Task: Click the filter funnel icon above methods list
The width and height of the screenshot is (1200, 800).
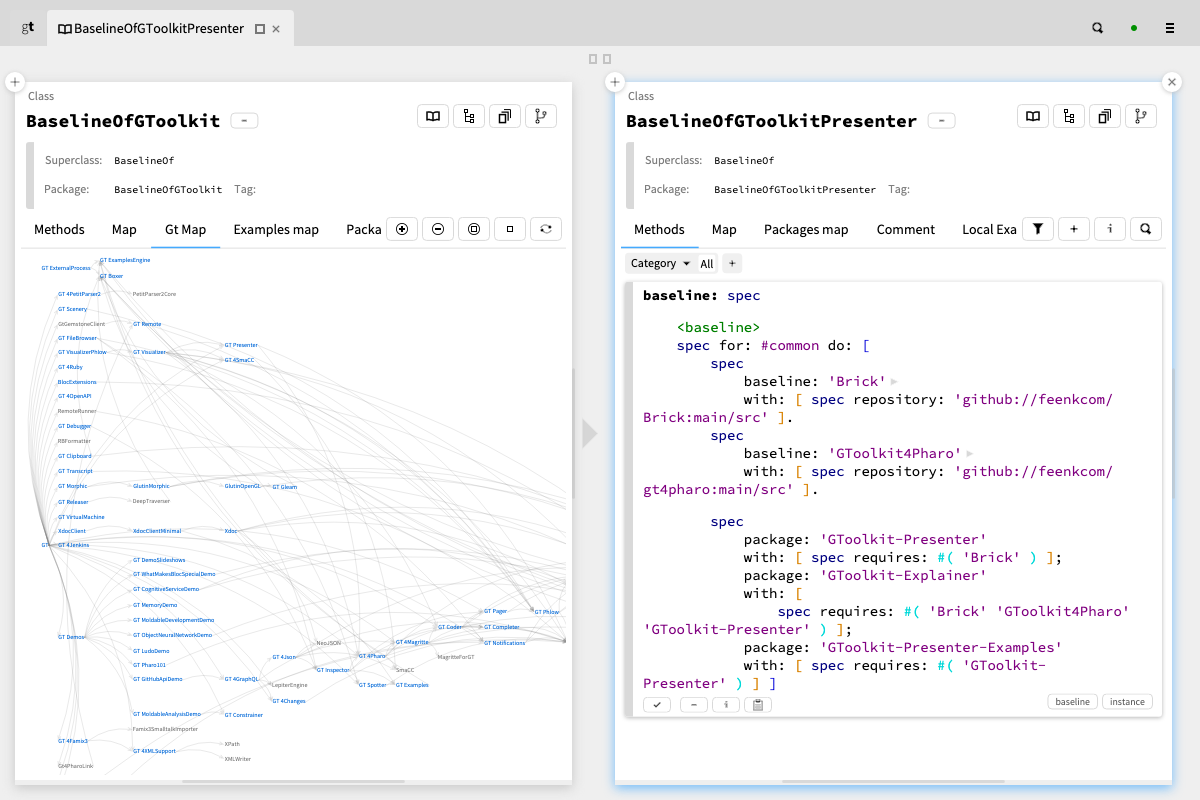Action: [1038, 229]
